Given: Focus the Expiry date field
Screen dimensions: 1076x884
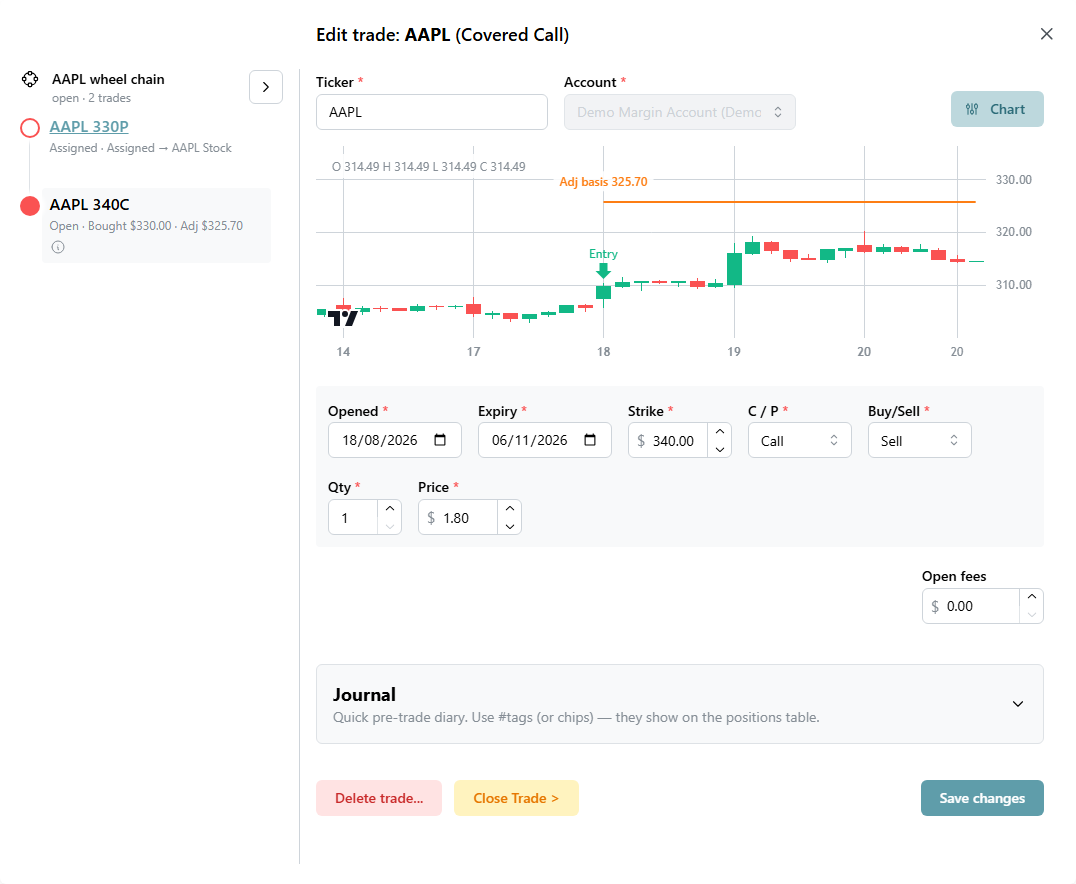Looking at the screenshot, I should pos(544,440).
